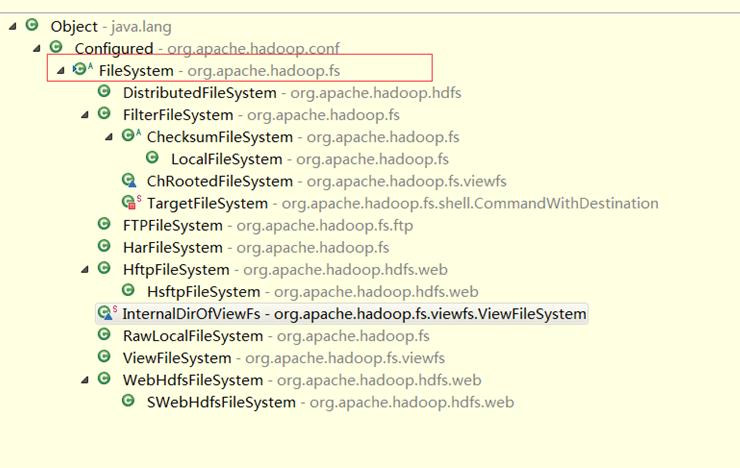Image resolution: width=740 pixels, height=468 pixels.
Task: Select ChRootedFileSystem in the hierarchy
Action: pyautogui.click(x=327, y=181)
